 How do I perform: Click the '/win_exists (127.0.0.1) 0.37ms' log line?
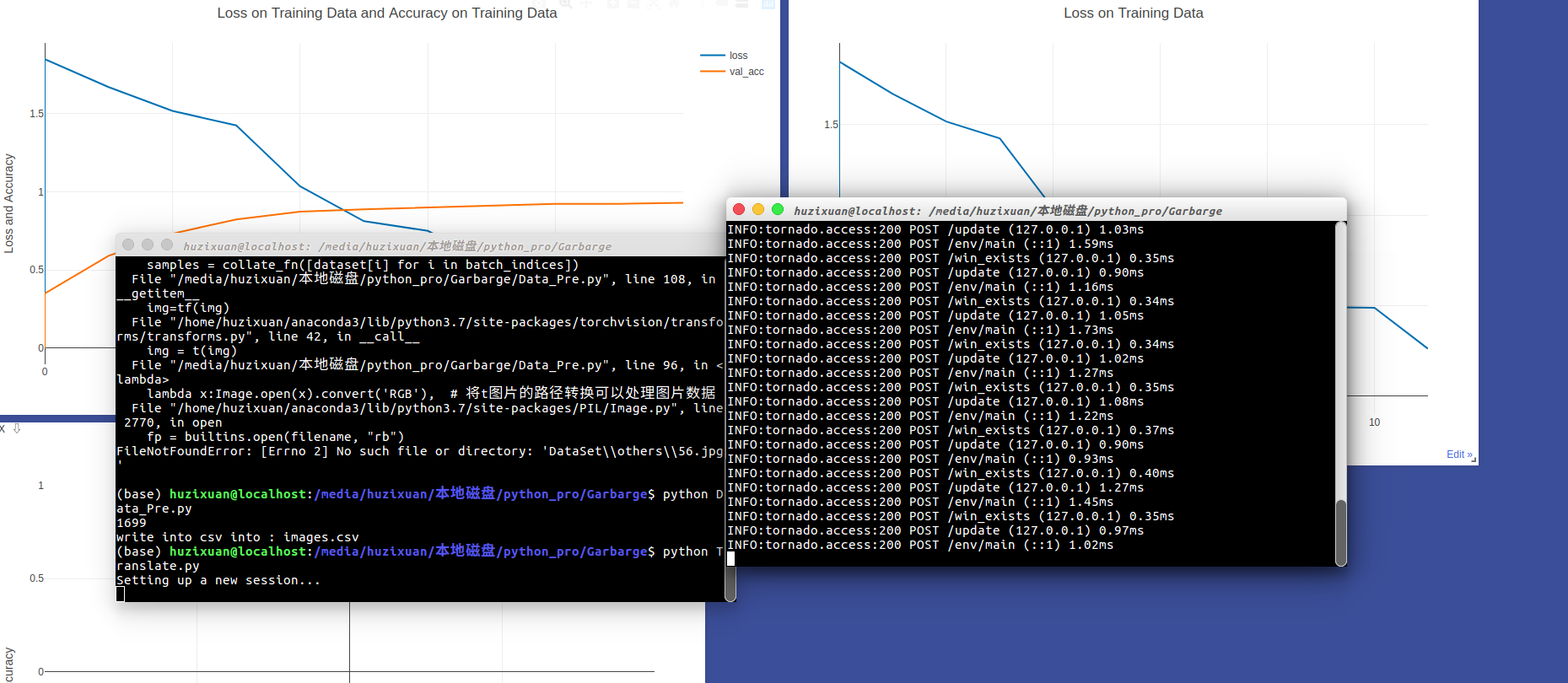tap(951, 430)
